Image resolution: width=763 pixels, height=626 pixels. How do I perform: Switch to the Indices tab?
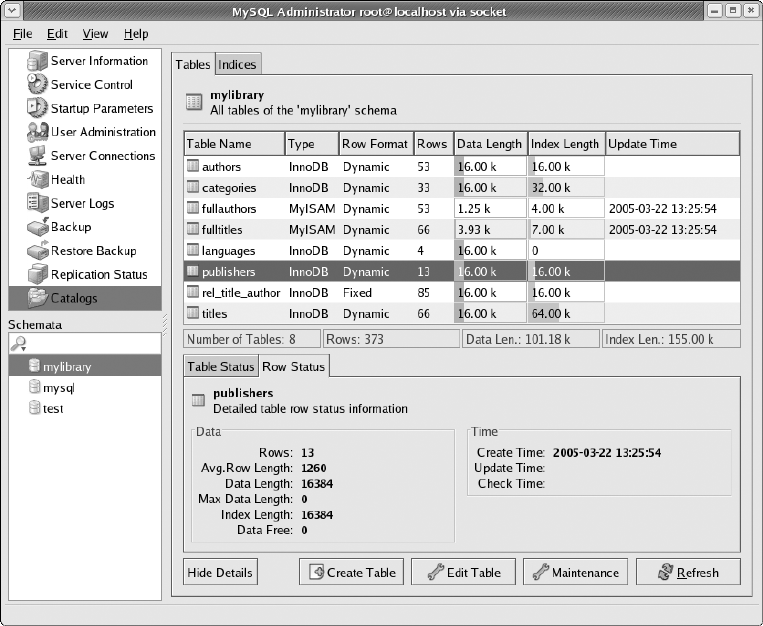237,64
